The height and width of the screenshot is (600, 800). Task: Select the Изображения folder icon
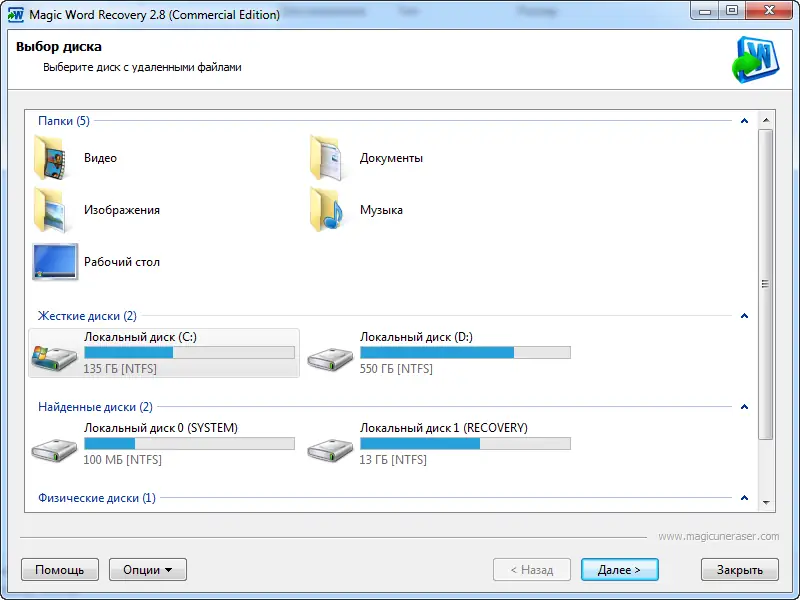point(52,210)
